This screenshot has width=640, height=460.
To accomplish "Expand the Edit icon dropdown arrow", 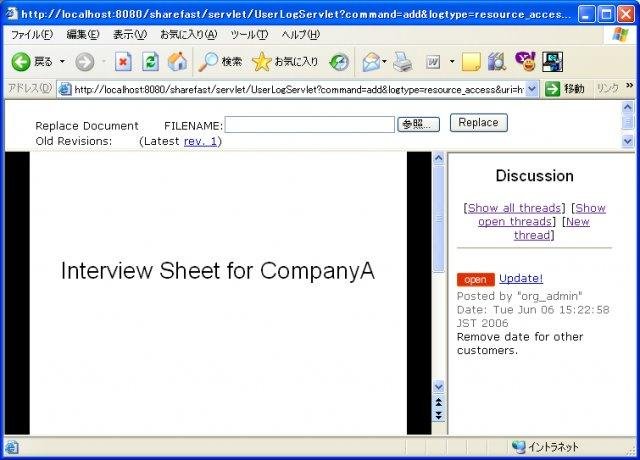I will pos(452,62).
